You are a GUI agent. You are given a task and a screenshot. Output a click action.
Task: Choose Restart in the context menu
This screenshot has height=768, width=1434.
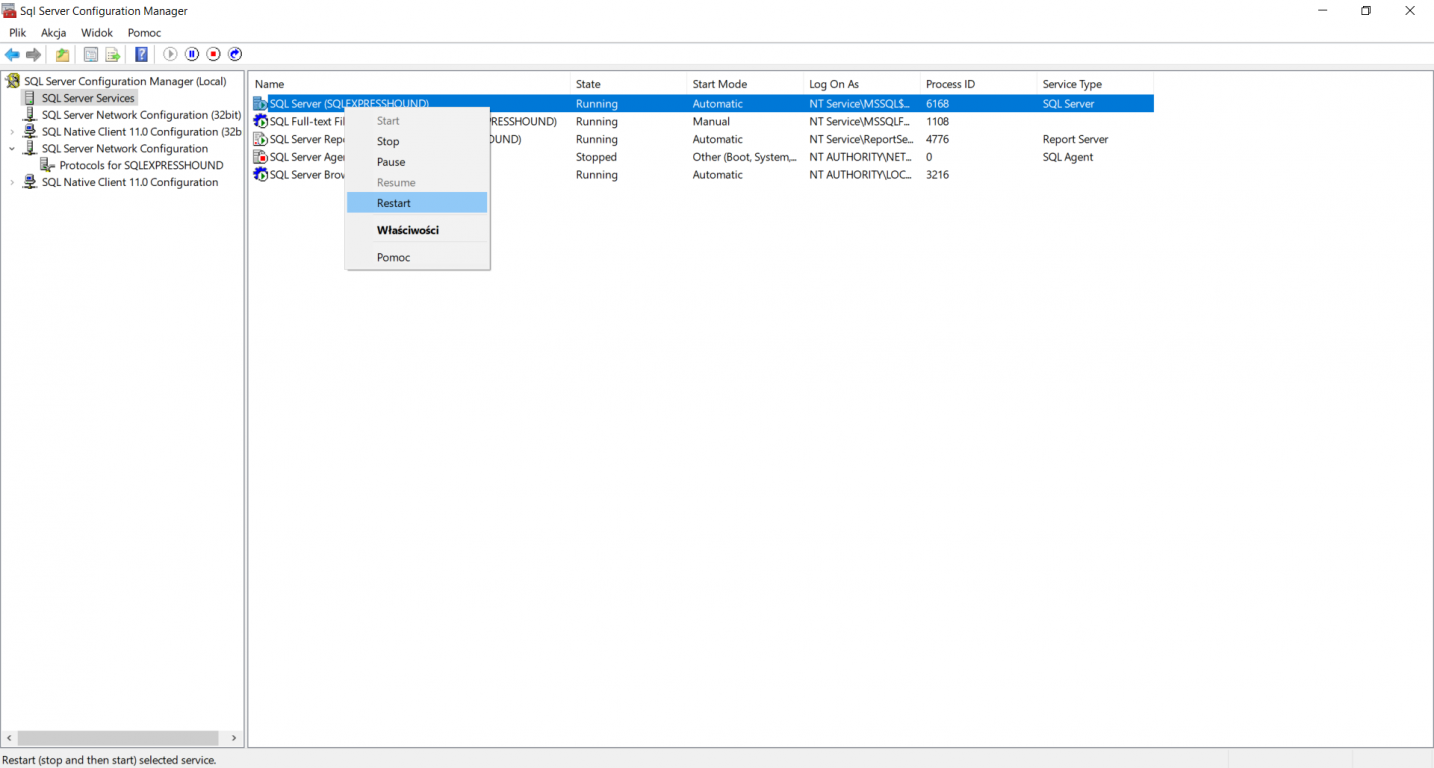pyautogui.click(x=417, y=203)
